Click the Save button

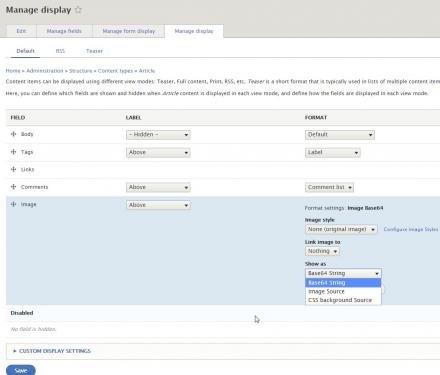tap(21, 370)
